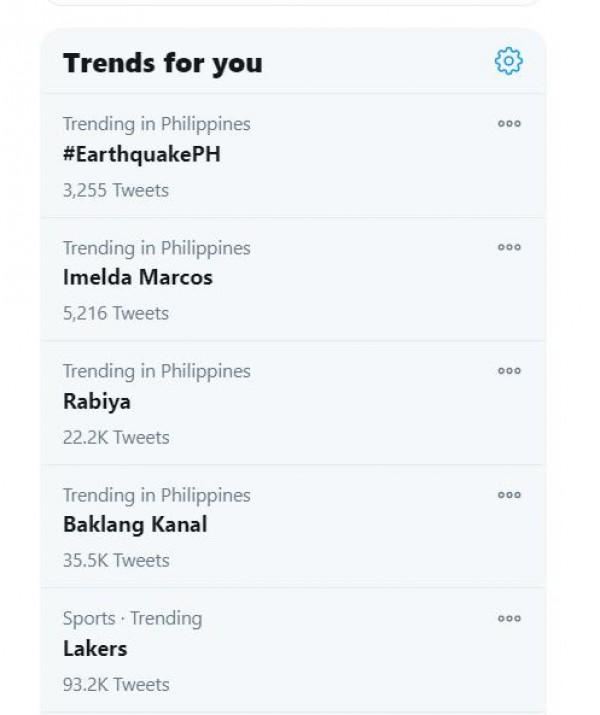This screenshot has width=600, height=715.
Task: Open trends settings gear icon
Action: pyautogui.click(x=509, y=62)
